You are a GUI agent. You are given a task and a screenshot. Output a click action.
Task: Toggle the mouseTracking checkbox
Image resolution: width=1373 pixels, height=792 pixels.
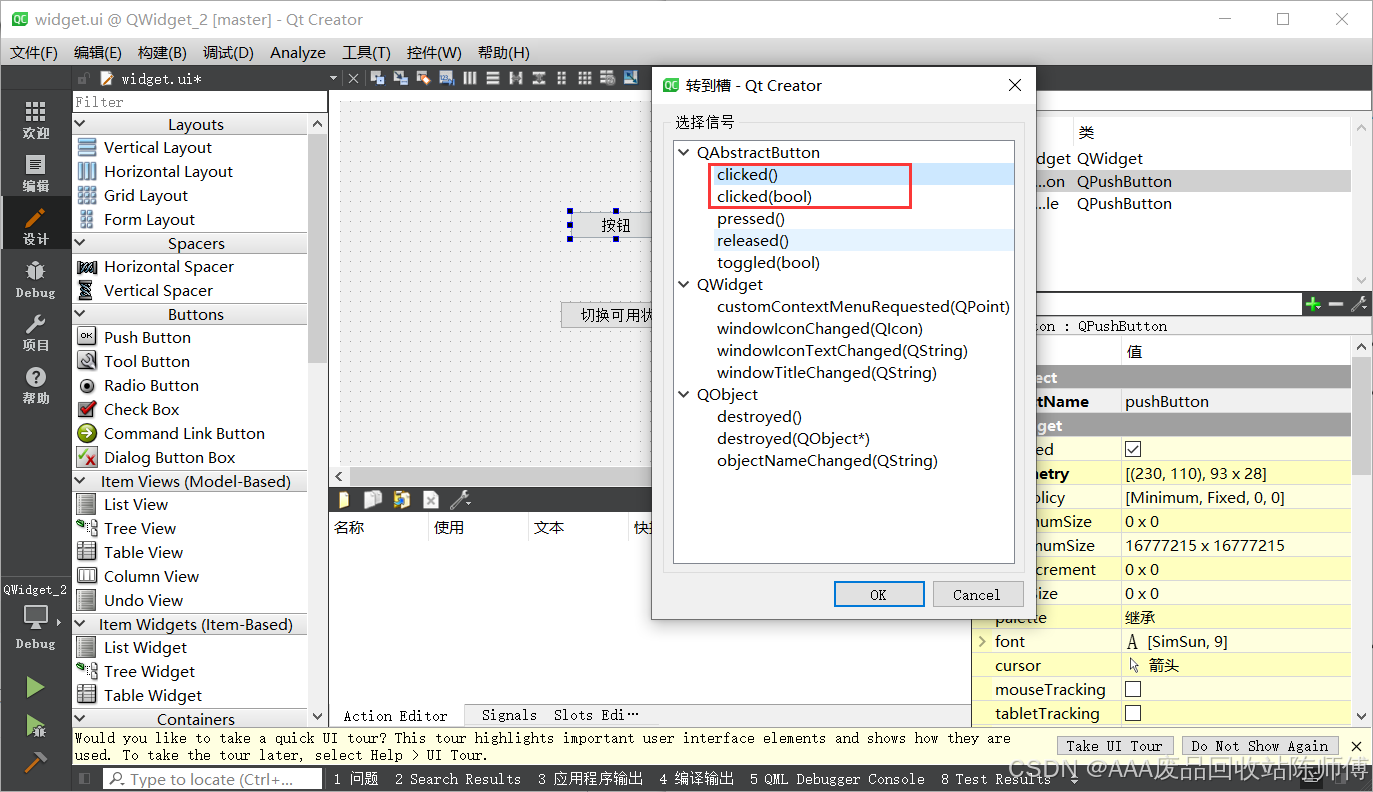[1133, 689]
